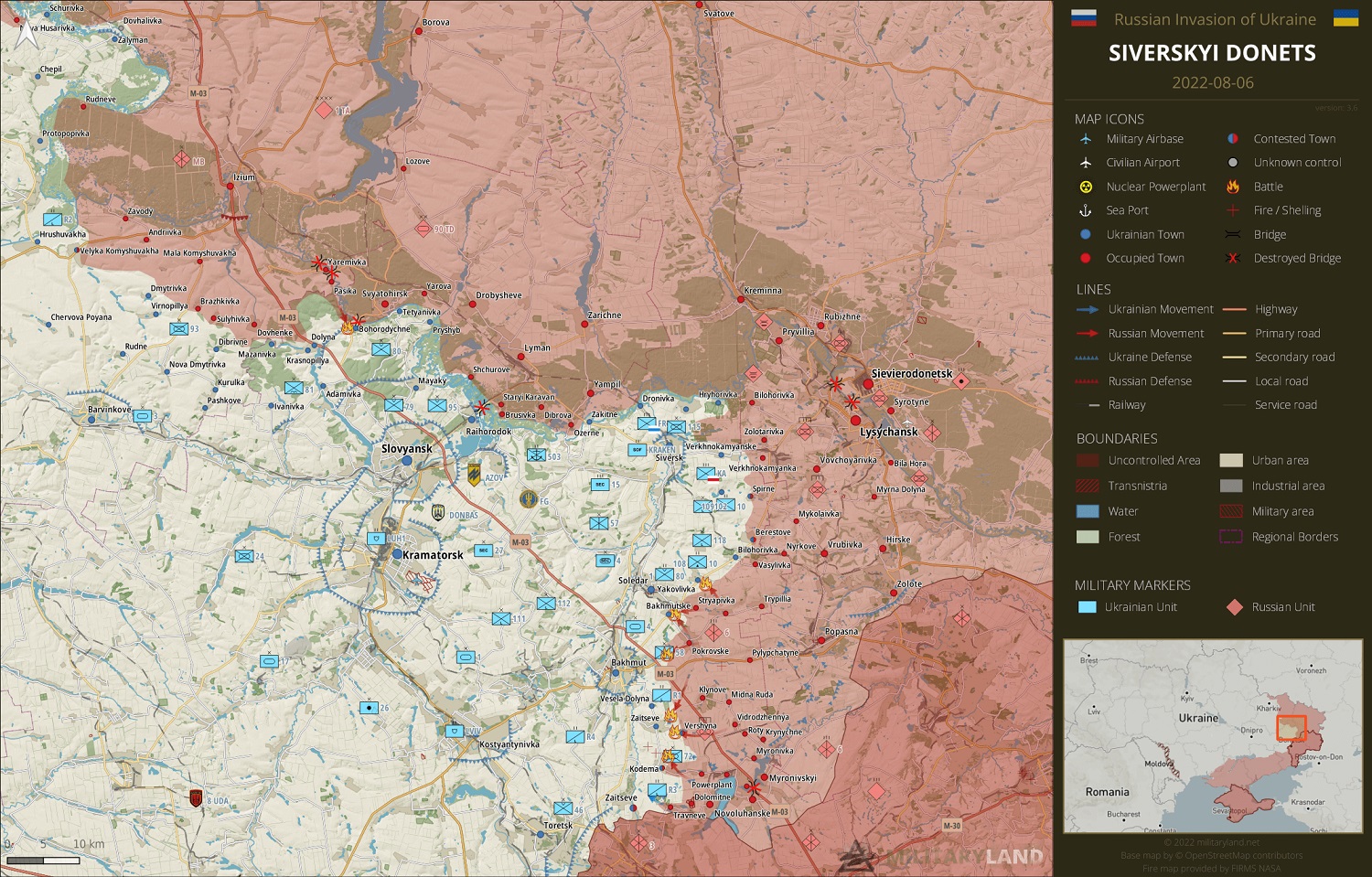Click the destroyed bridge marker at Raihorodok
Screen dimensions: 1372x877
click(x=481, y=408)
